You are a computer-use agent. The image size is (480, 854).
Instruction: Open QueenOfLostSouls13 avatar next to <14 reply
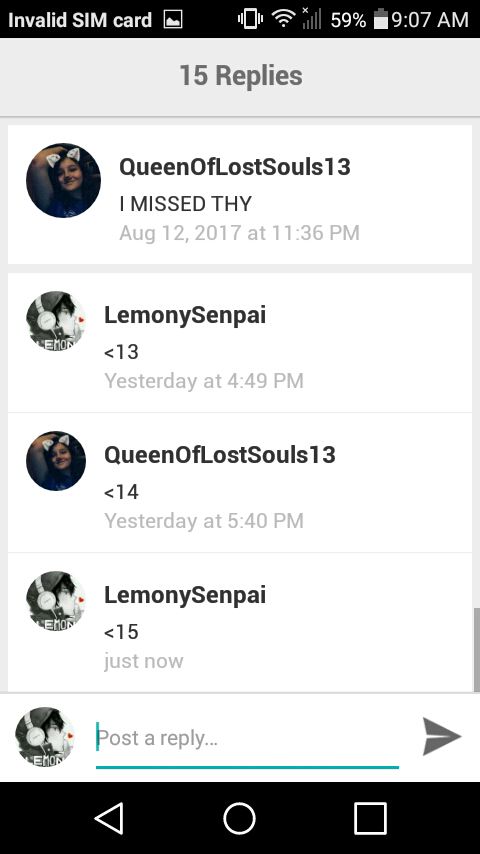[56, 461]
